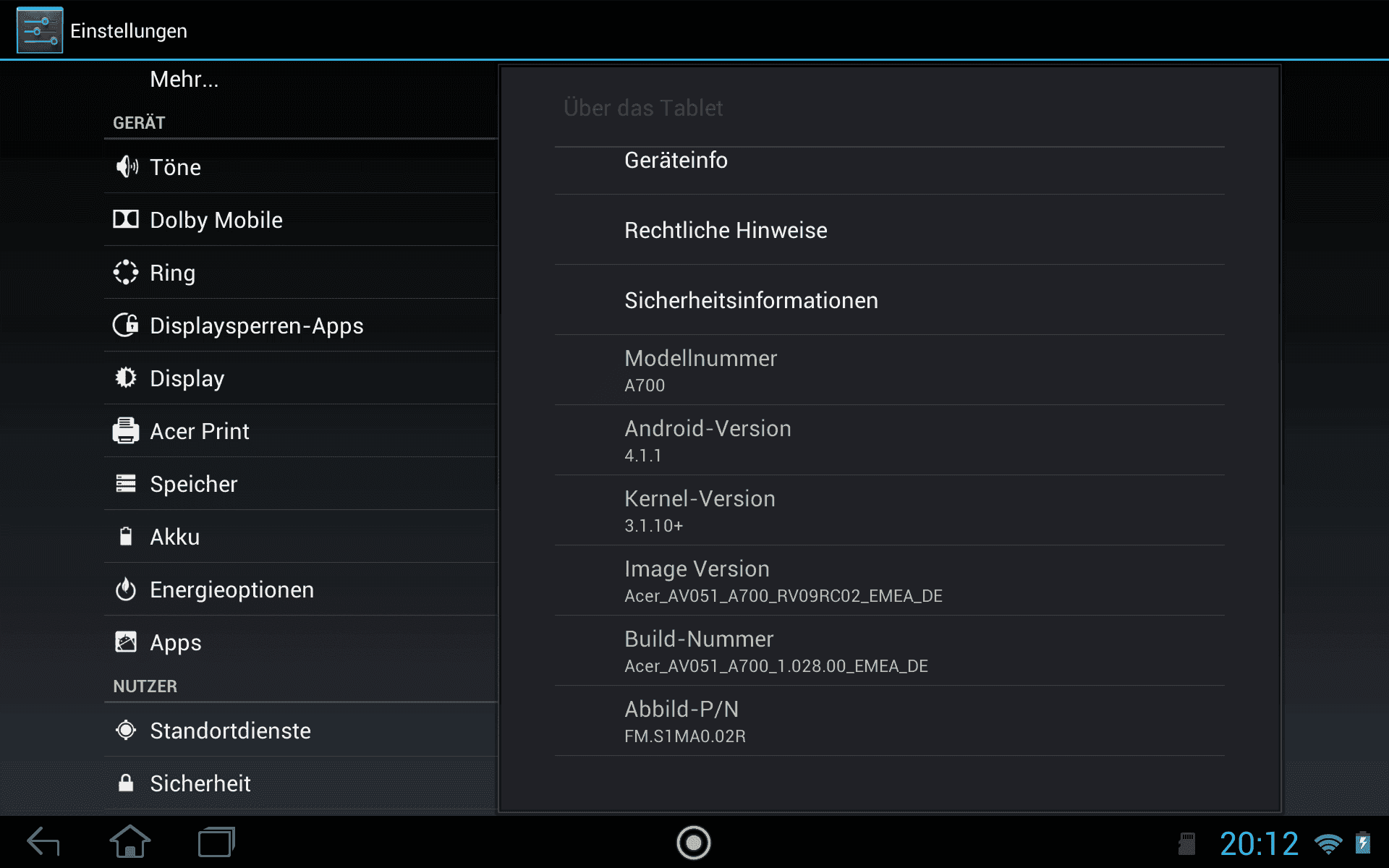Tap the Abbild-P/N row
The image size is (1389, 868).
tap(890, 721)
